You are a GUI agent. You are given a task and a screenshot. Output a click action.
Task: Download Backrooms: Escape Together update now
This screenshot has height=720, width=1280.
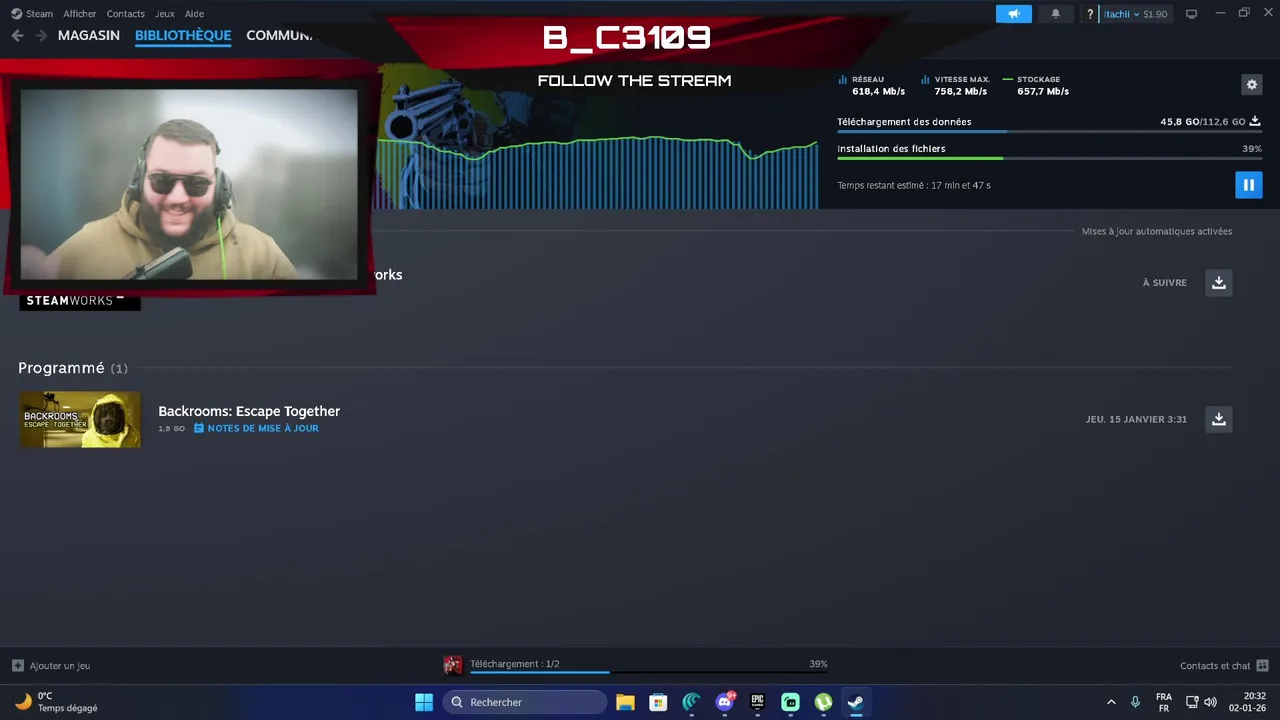(1218, 419)
